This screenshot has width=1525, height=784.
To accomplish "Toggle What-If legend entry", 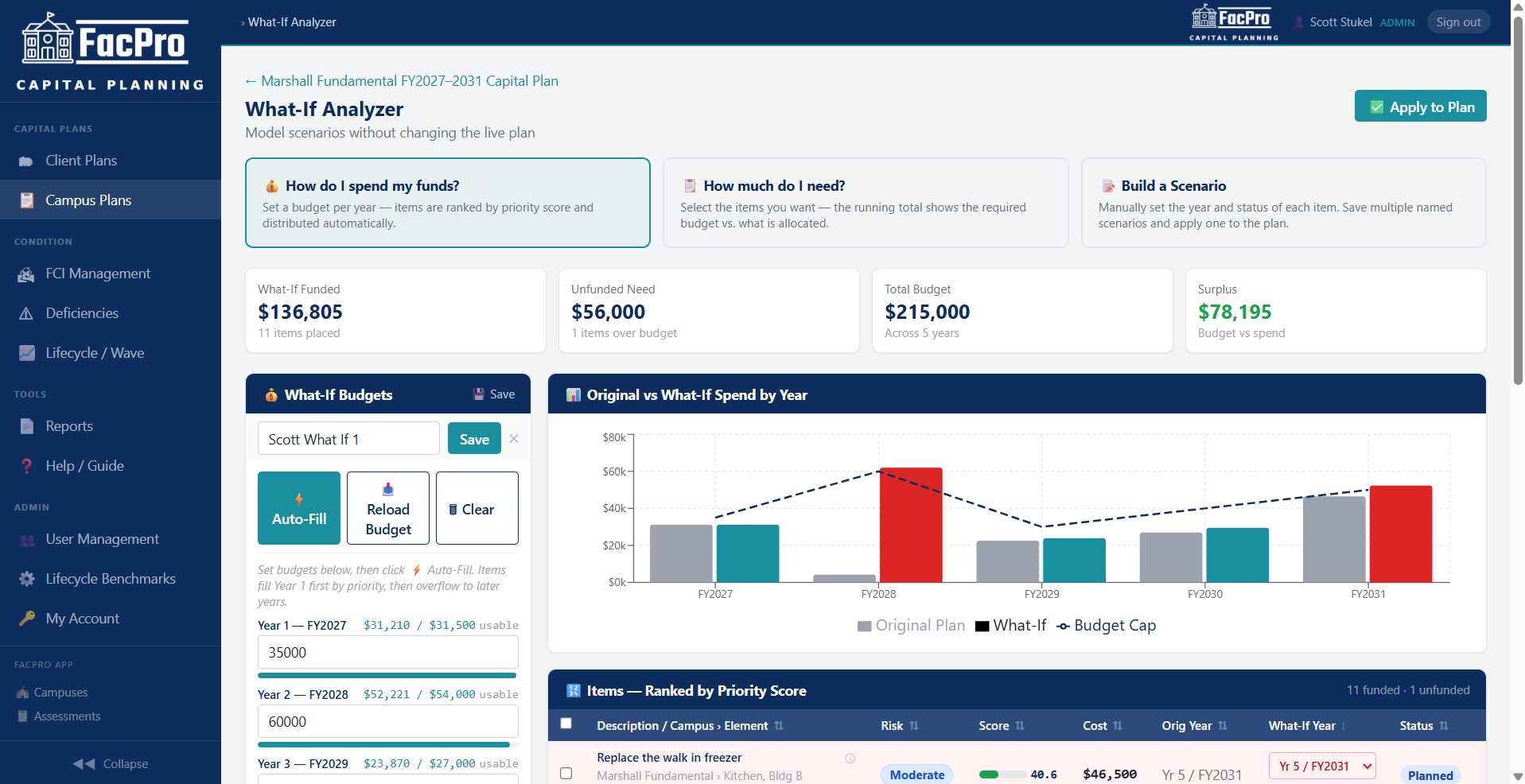I will pos(1011,626).
